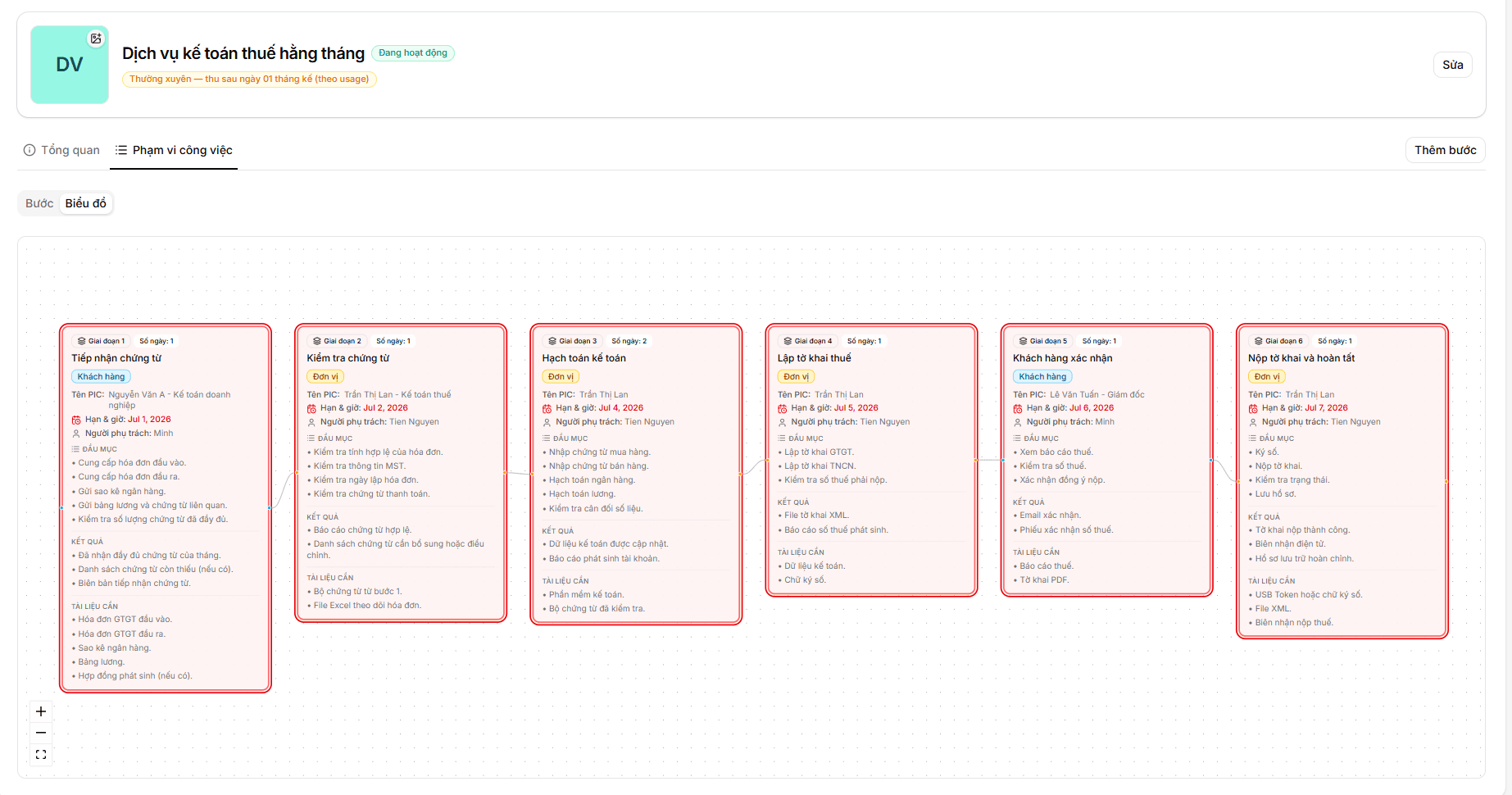Click the Giai đoạn 6 layers icon

click(x=1258, y=341)
